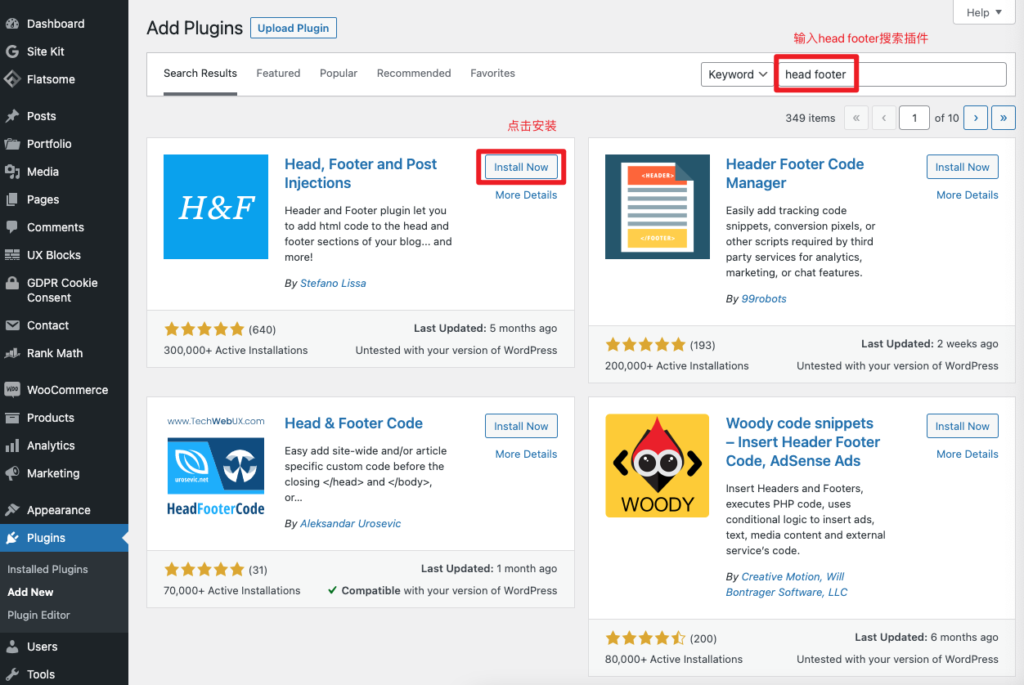Screen dimensions: 1024x685
Task: Click the Analytics bar chart icon
Action: click(x=12, y=445)
